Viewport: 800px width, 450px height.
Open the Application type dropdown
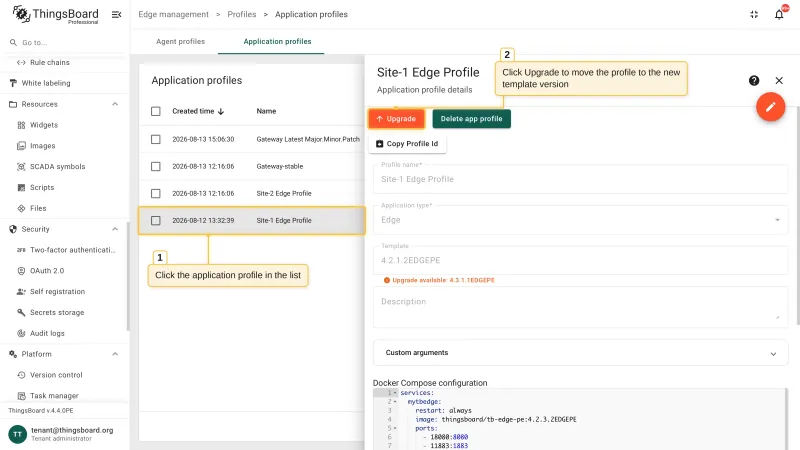[581, 220]
